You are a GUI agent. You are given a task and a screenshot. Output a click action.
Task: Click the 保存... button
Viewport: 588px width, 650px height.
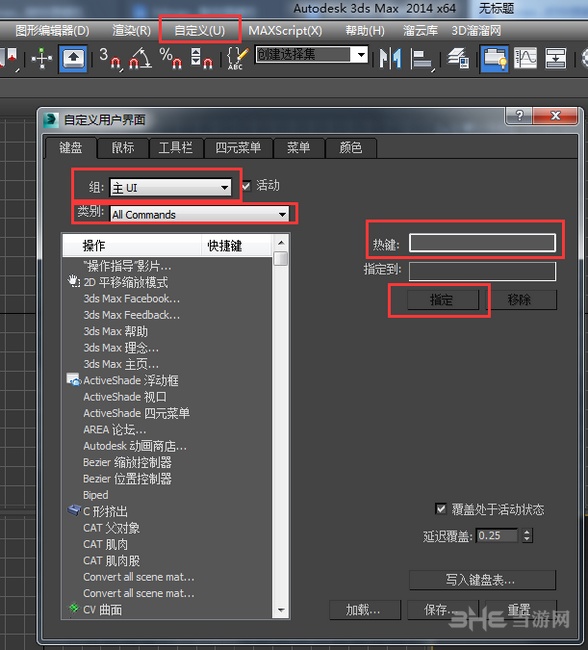tap(442, 610)
